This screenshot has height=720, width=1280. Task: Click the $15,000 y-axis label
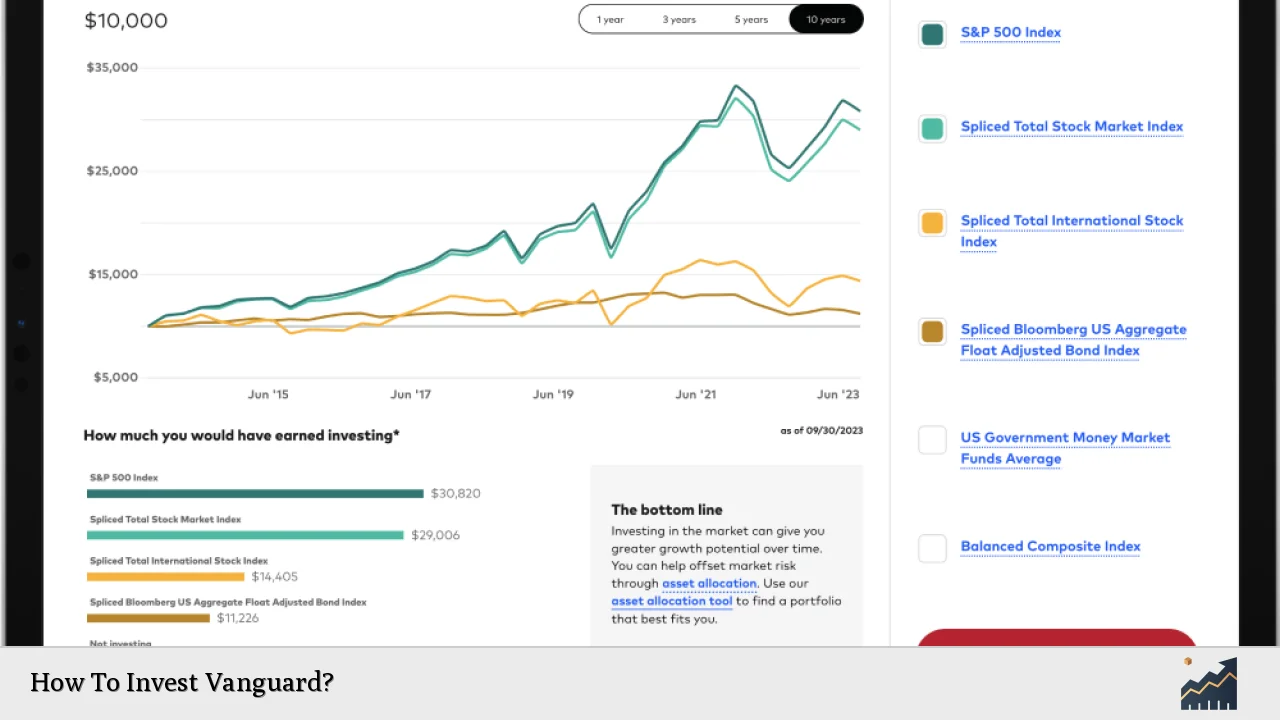point(112,274)
